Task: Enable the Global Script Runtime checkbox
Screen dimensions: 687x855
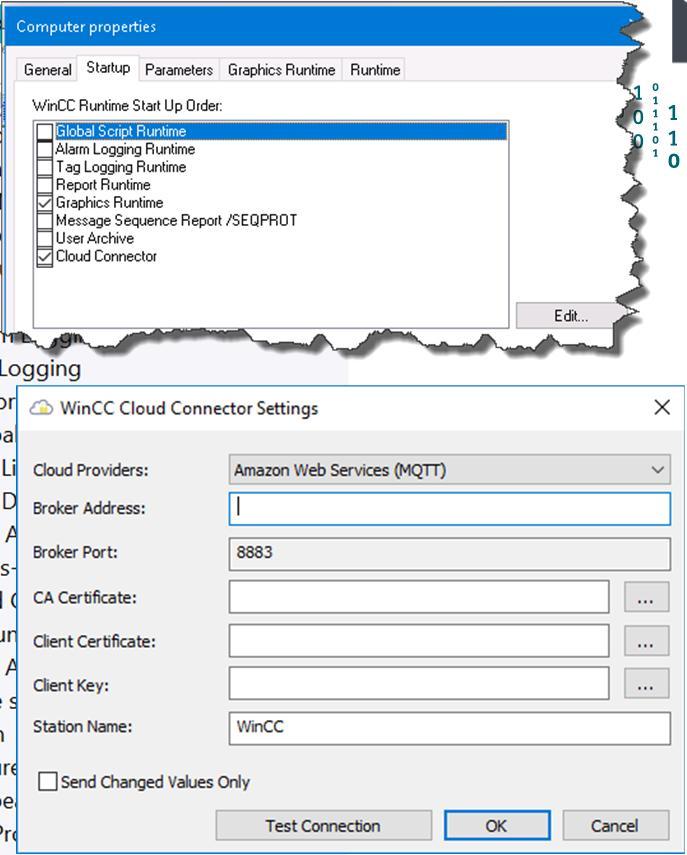Action: [x=45, y=131]
